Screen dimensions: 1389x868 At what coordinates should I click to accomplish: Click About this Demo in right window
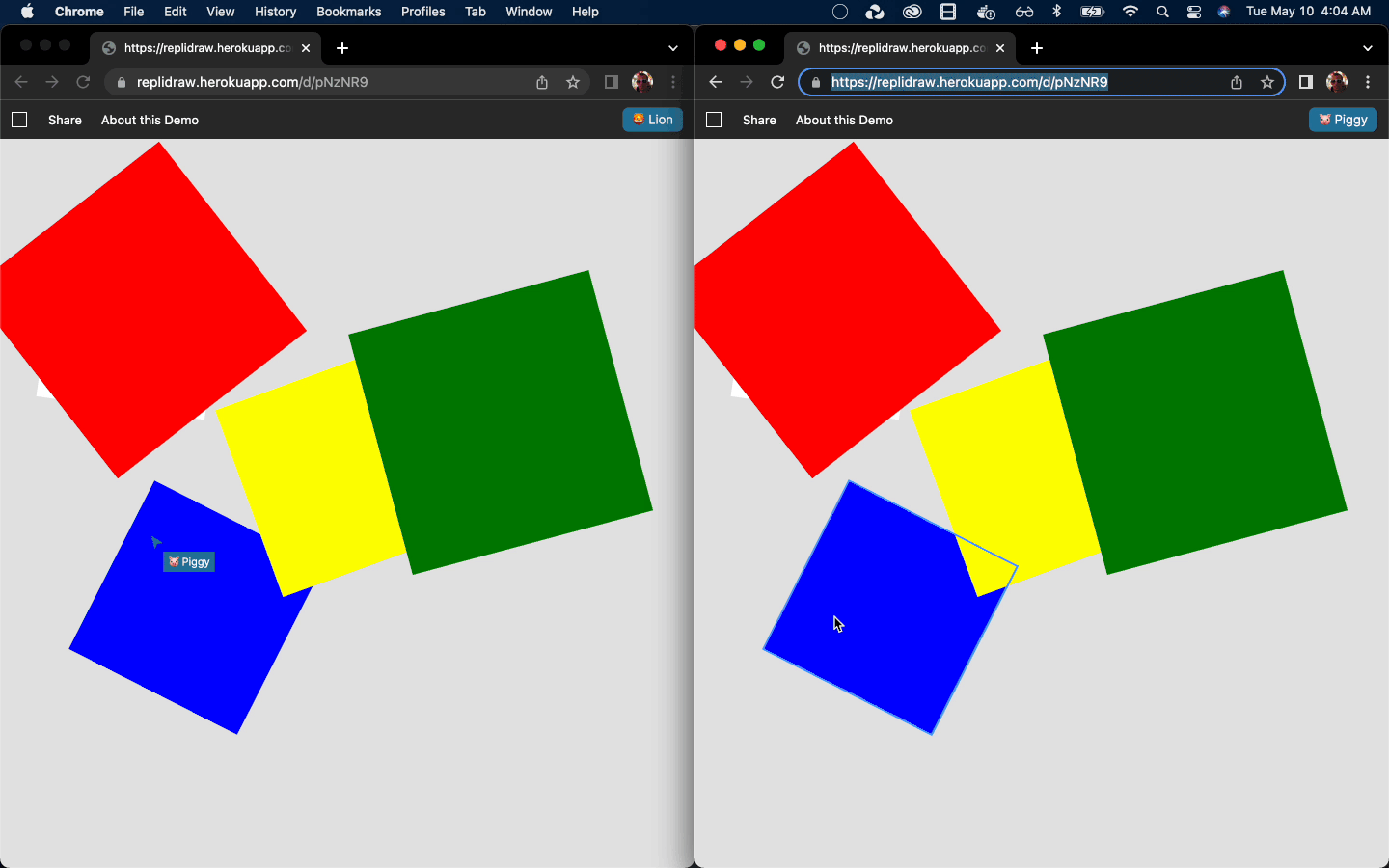pyautogui.click(x=844, y=120)
